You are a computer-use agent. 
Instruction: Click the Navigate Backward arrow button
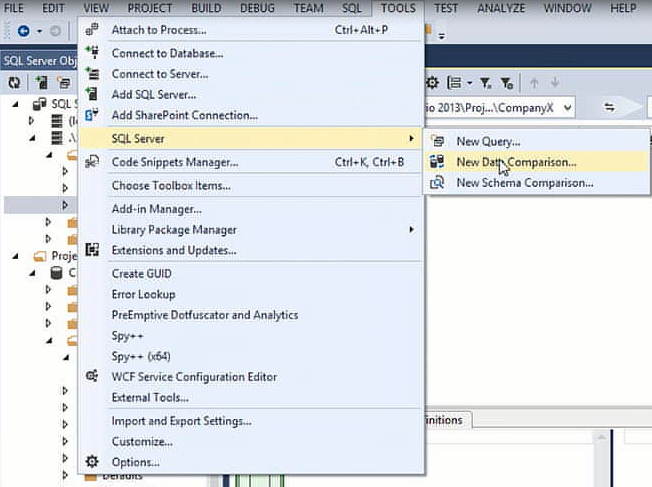24,31
